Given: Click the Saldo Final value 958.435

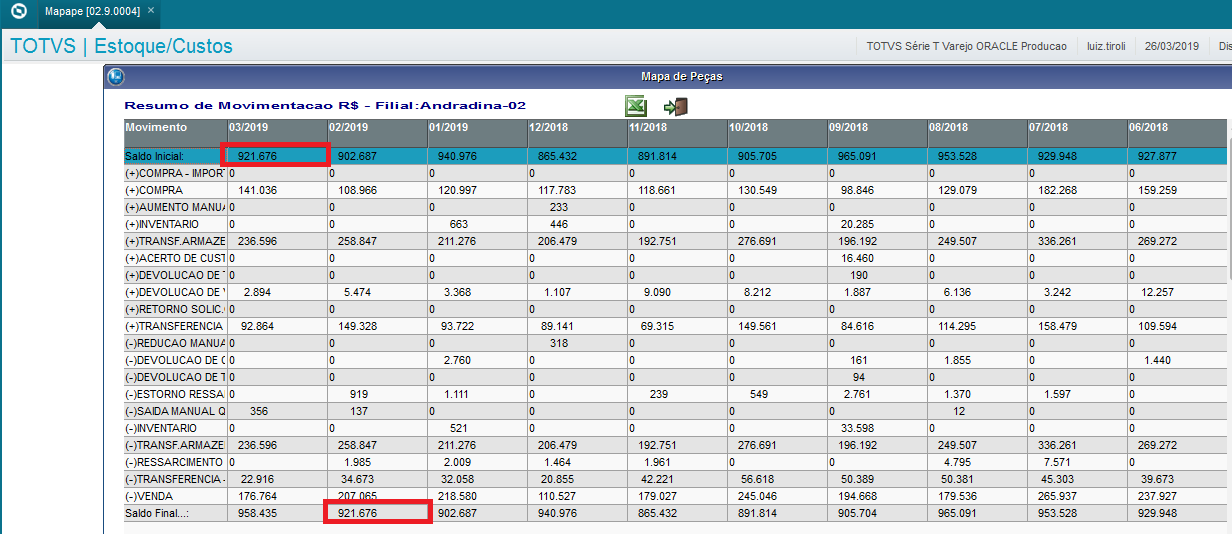Looking at the screenshot, I should pos(256,513).
